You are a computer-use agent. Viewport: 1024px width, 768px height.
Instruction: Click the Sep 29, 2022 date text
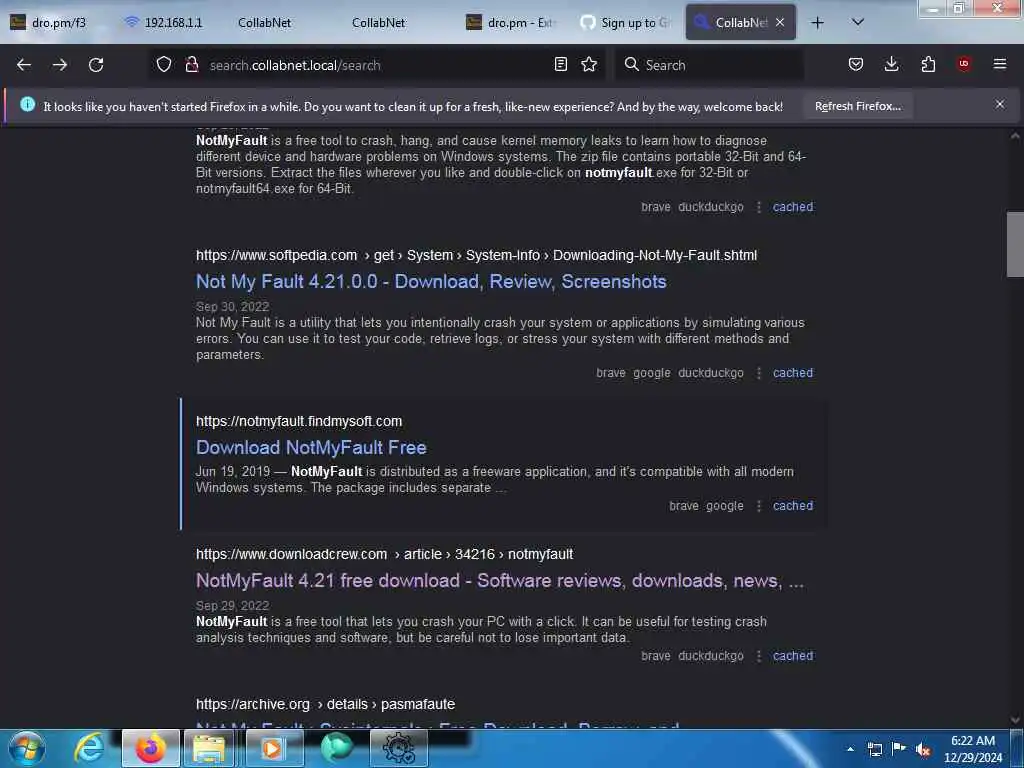click(232, 605)
